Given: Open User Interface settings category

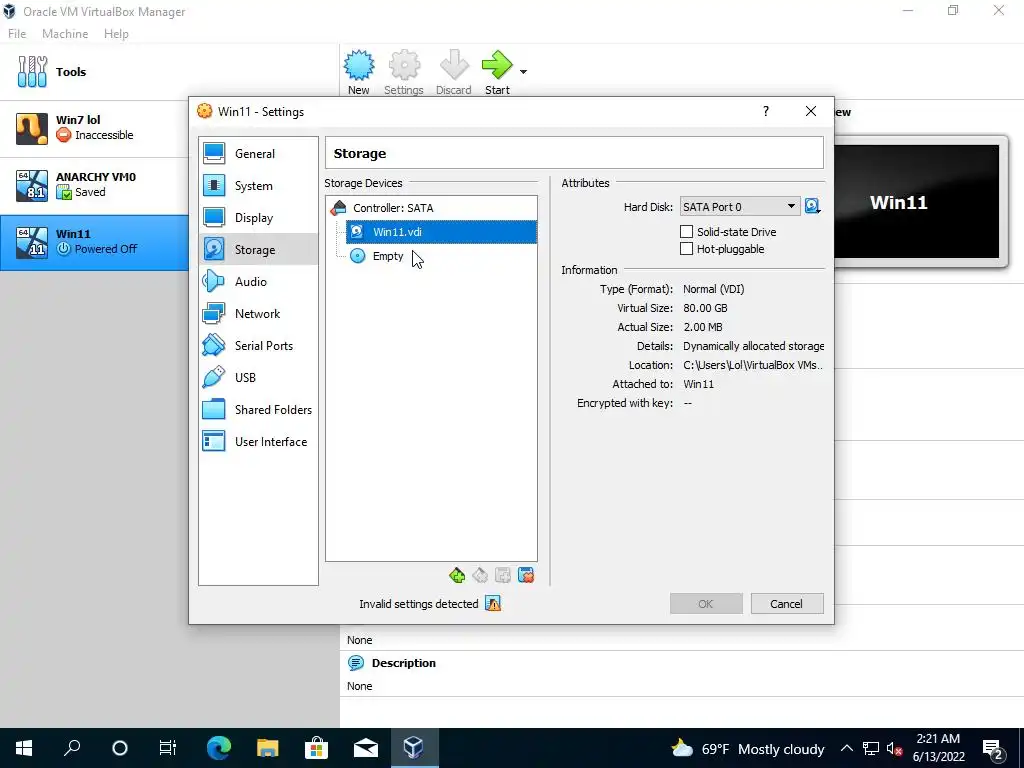Looking at the screenshot, I should pos(258,441).
